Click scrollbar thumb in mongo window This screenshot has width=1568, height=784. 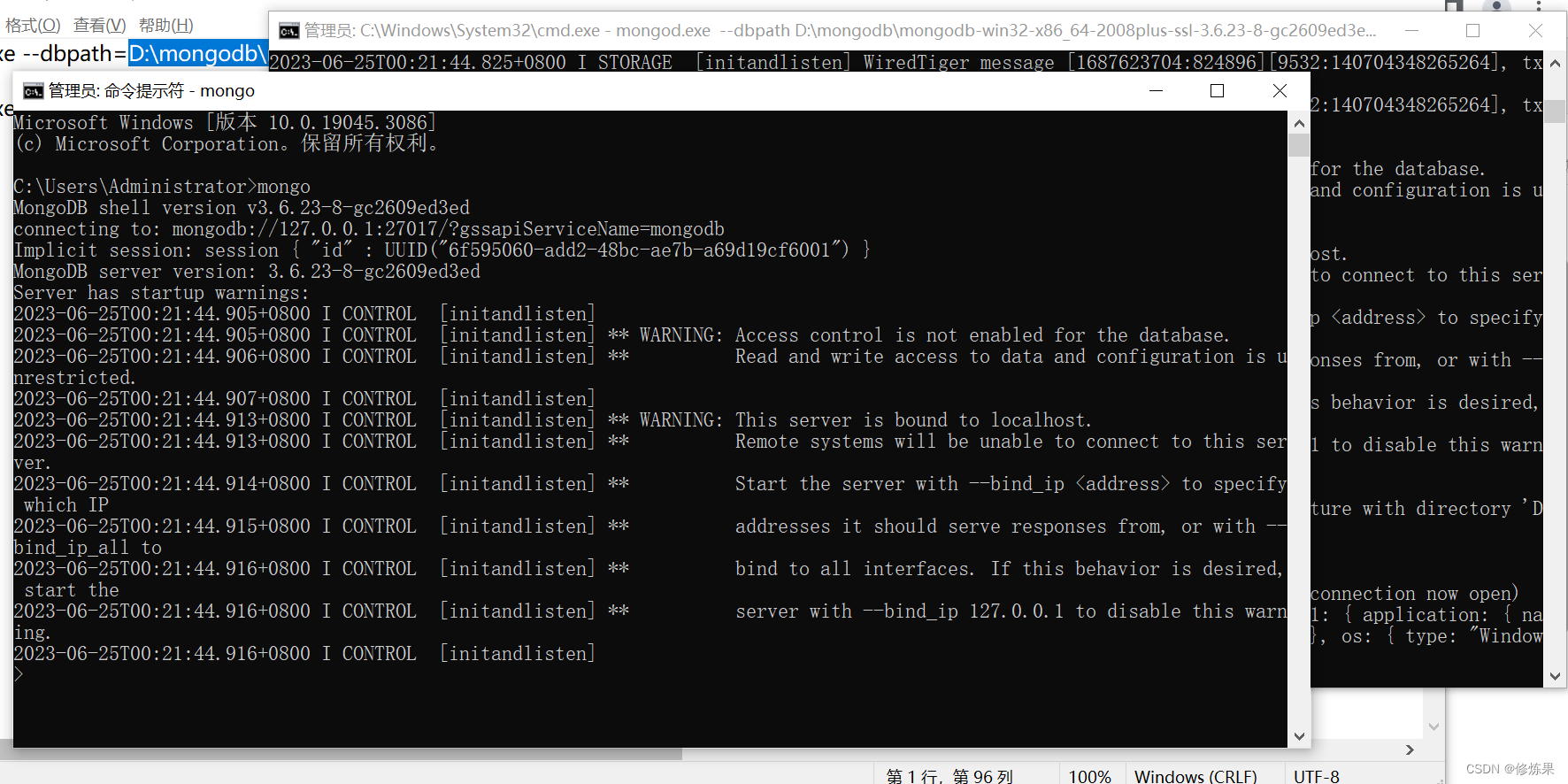1299,145
